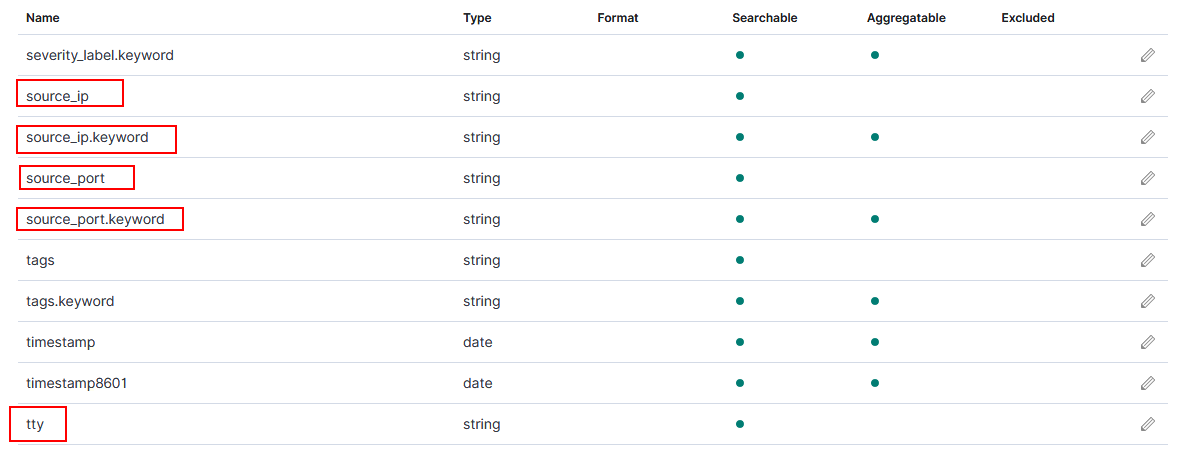The image size is (1183, 449).
Task: Edit the timestamp8601 field
Action: point(1147,384)
